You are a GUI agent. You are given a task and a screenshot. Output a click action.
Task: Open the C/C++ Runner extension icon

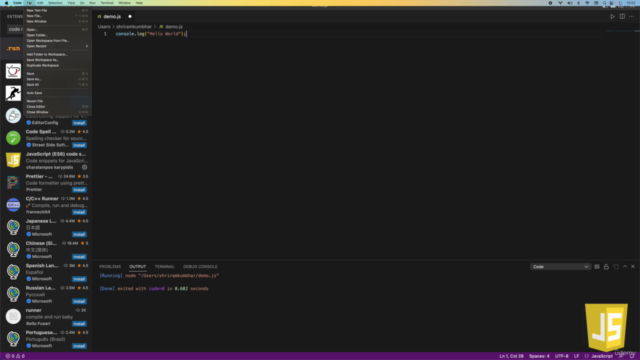point(13,205)
